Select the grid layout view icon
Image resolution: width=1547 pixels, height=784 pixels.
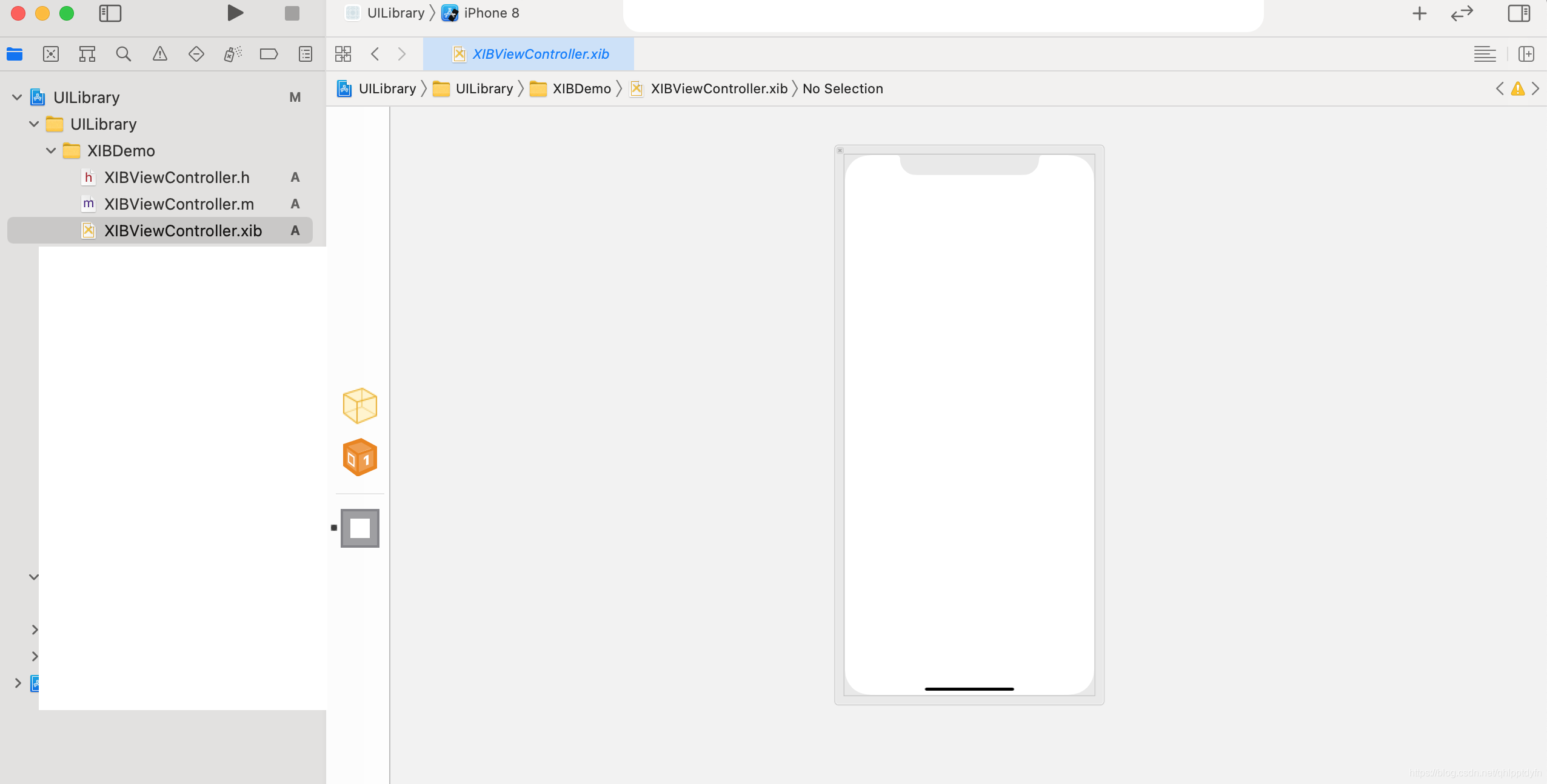(344, 54)
